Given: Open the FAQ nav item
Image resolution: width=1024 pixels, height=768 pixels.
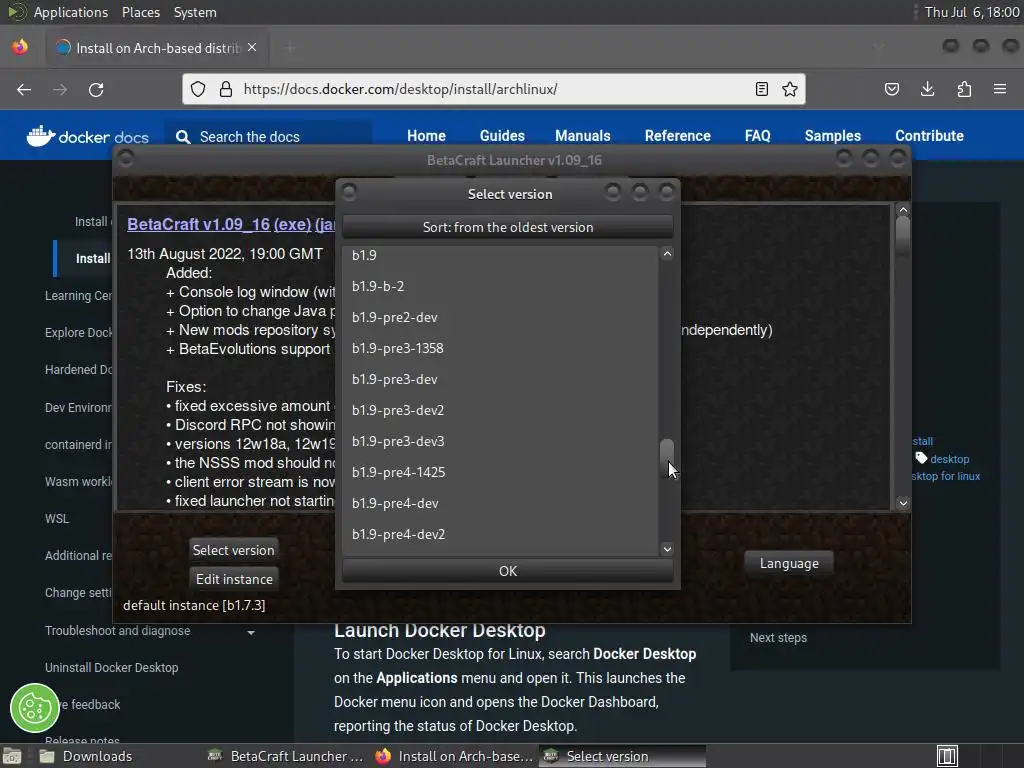Looking at the screenshot, I should click(758, 136).
